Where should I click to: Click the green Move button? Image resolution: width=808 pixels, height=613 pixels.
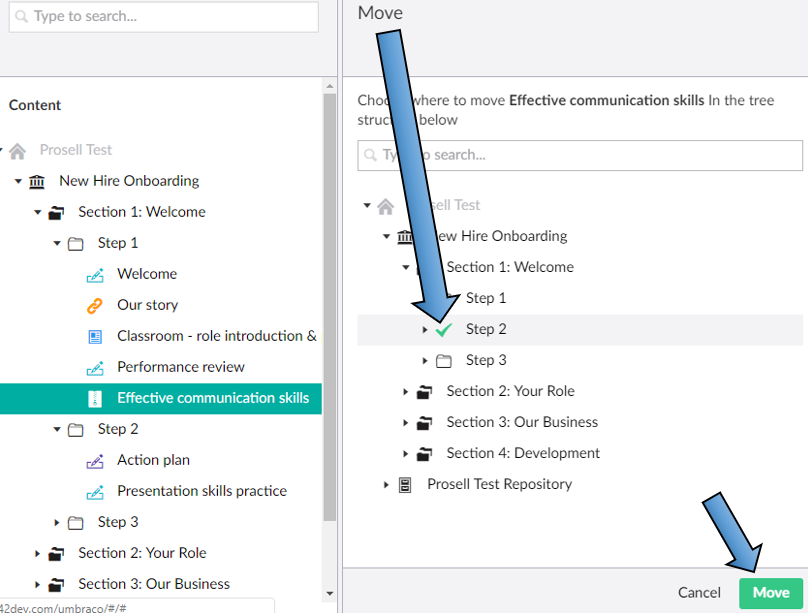pos(771,592)
